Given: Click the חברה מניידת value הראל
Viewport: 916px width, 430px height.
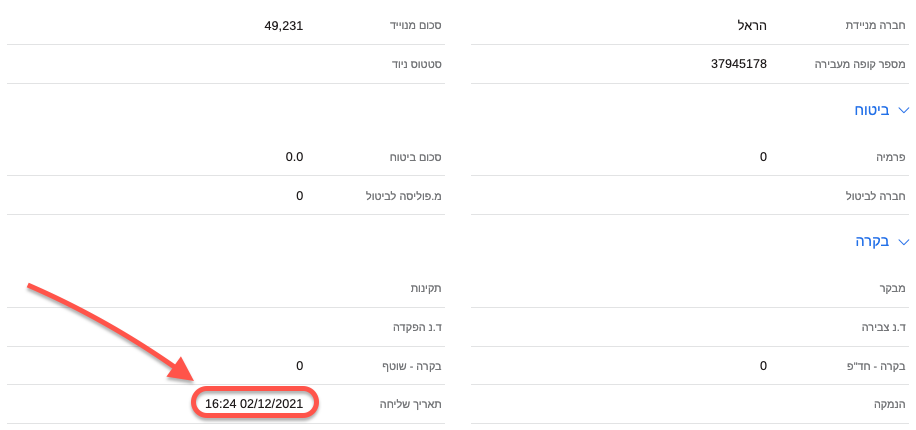Looking at the screenshot, I should click(x=750, y=26).
